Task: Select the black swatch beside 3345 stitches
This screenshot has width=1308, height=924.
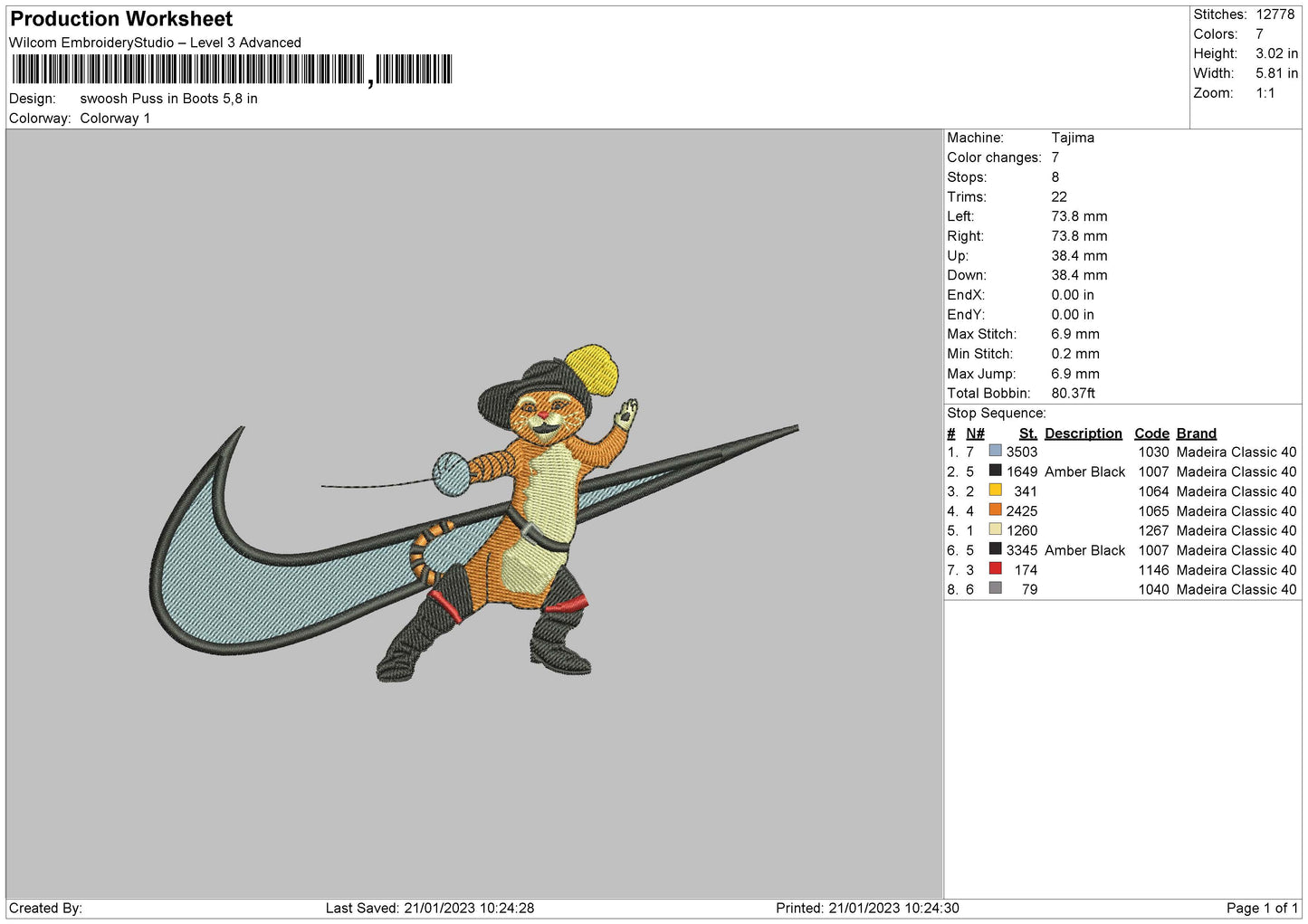Action: tap(995, 549)
